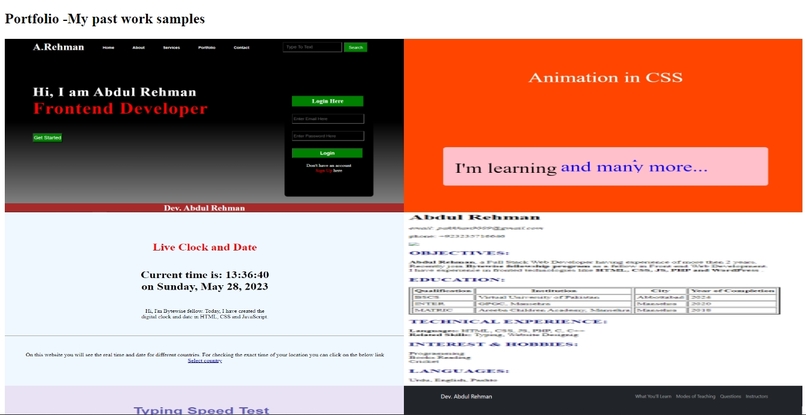The width and height of the screenshot is (806, 415).
Task: Click the Get Started button
Action: tap(47, 138)
